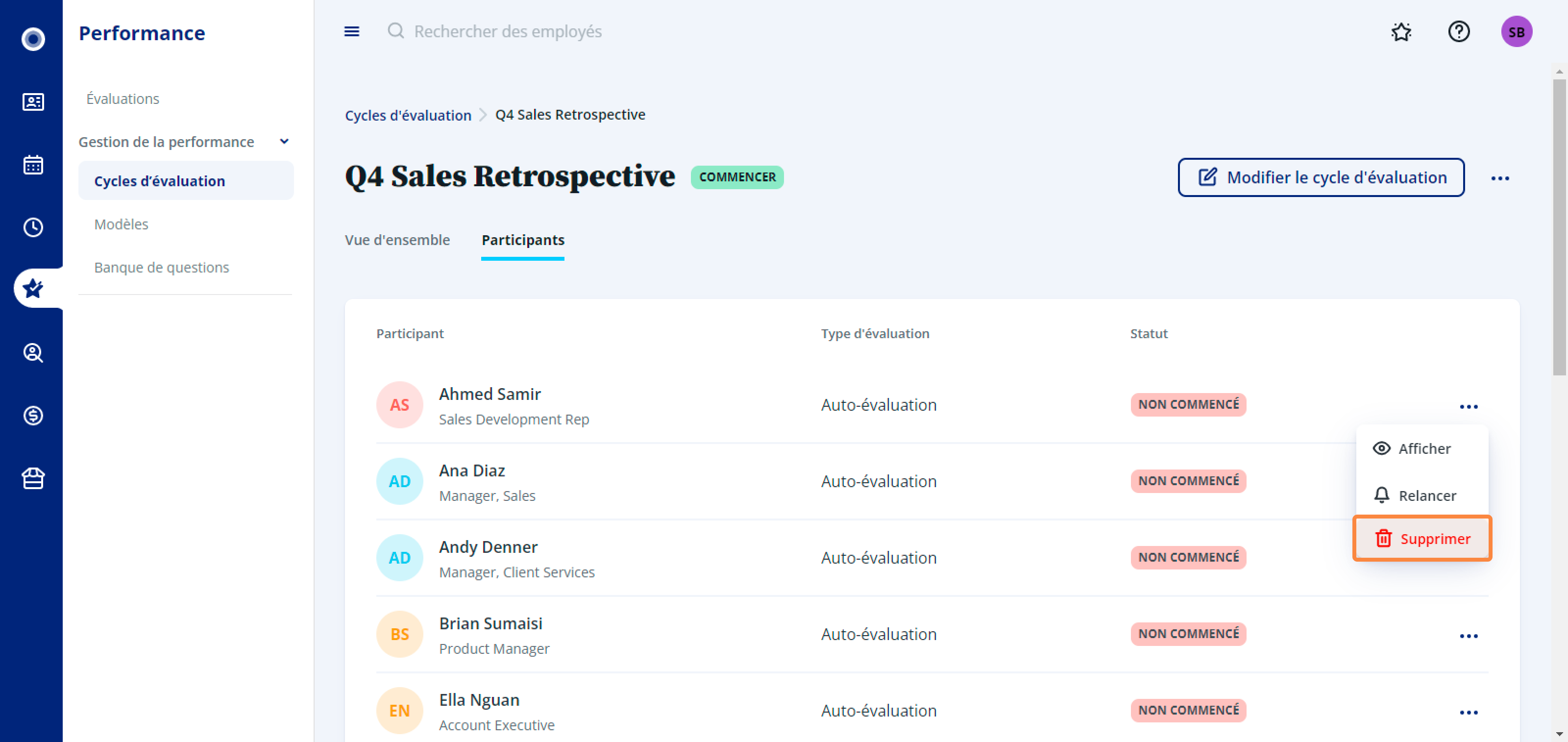Click the avatar beside Andy Denner
1568x742 pixels.
point(399,558)
